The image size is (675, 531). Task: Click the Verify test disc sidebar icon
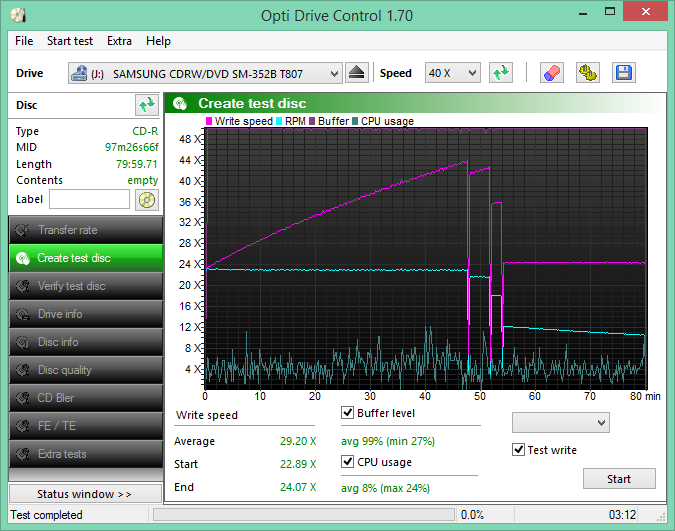click(22, 286)
